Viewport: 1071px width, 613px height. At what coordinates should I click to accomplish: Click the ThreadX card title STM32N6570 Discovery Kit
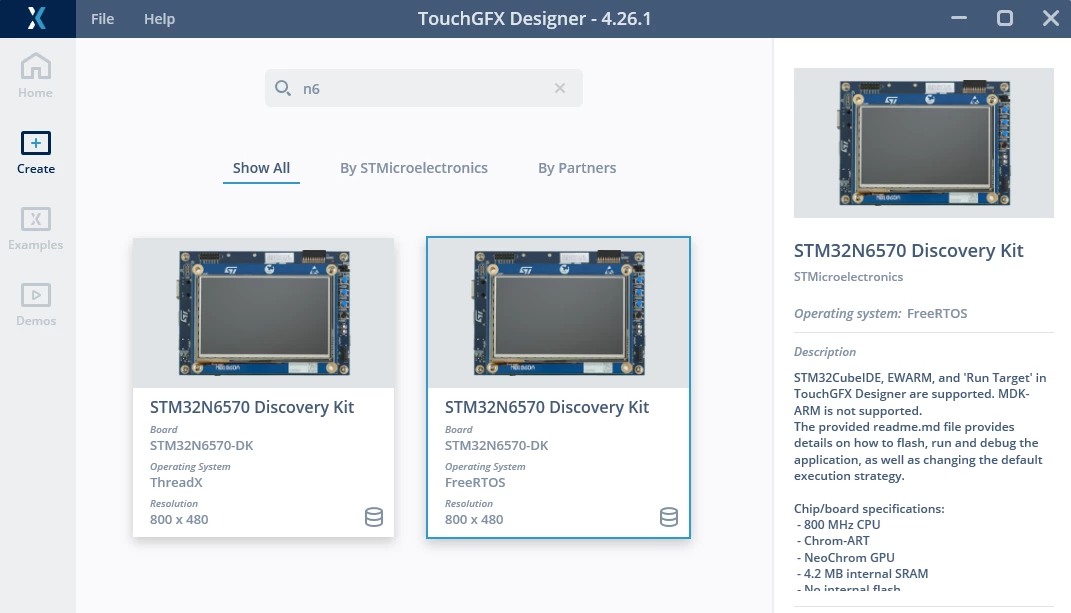pos(252,407)
